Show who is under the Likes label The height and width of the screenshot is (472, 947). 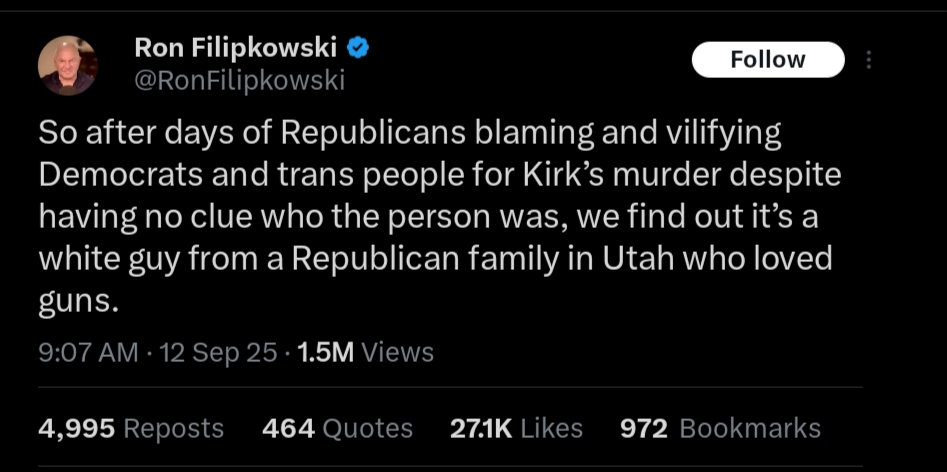(551, 429)
